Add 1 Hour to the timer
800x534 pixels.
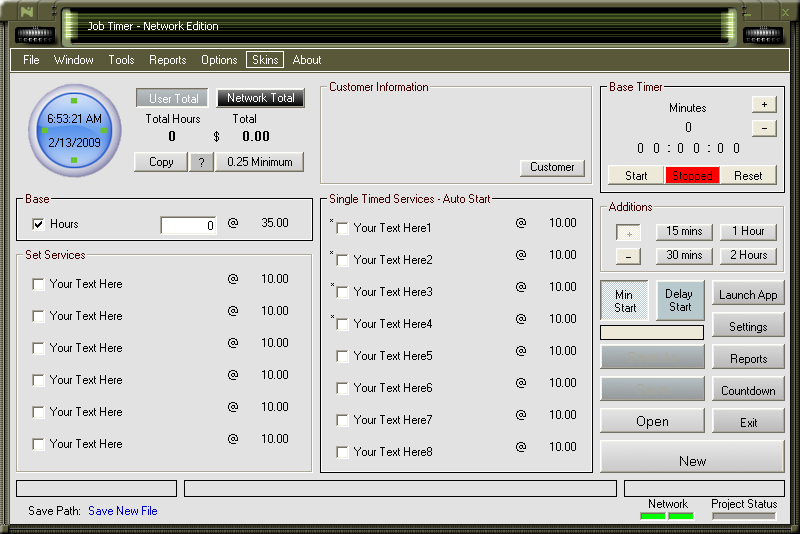pos(748,232)
